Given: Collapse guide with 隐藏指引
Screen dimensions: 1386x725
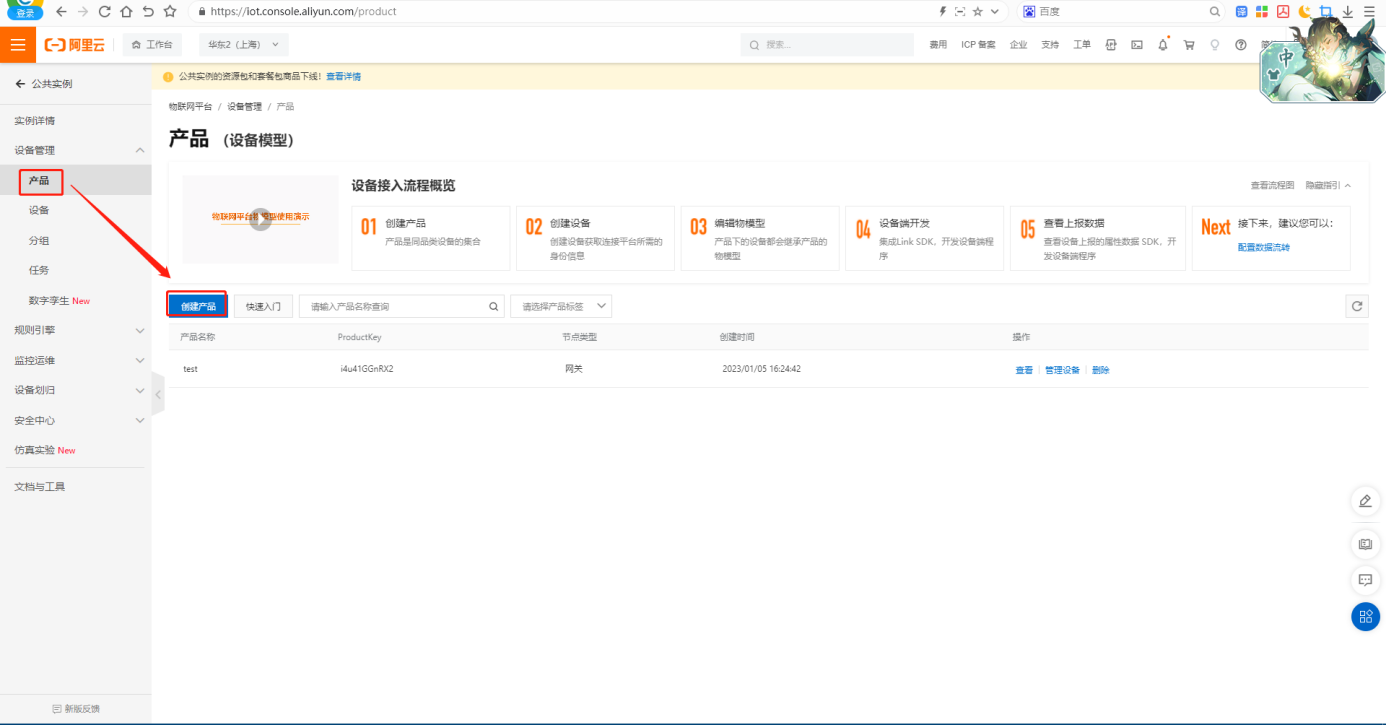Looking at the screenshot, I should click(1328, 186).
